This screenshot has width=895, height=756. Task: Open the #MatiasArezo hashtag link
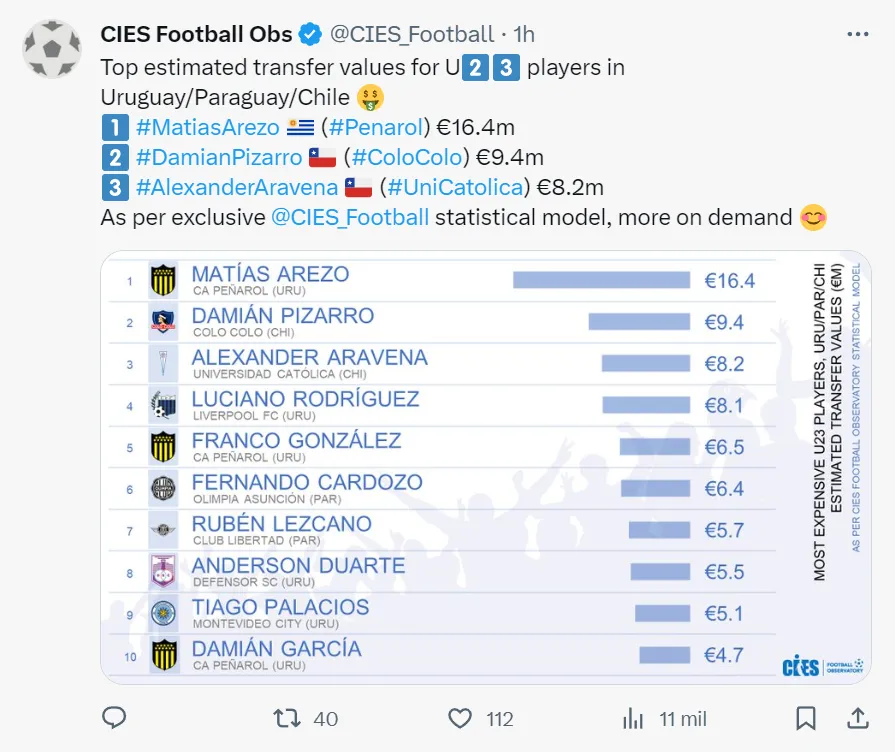[x=206, y=128]
